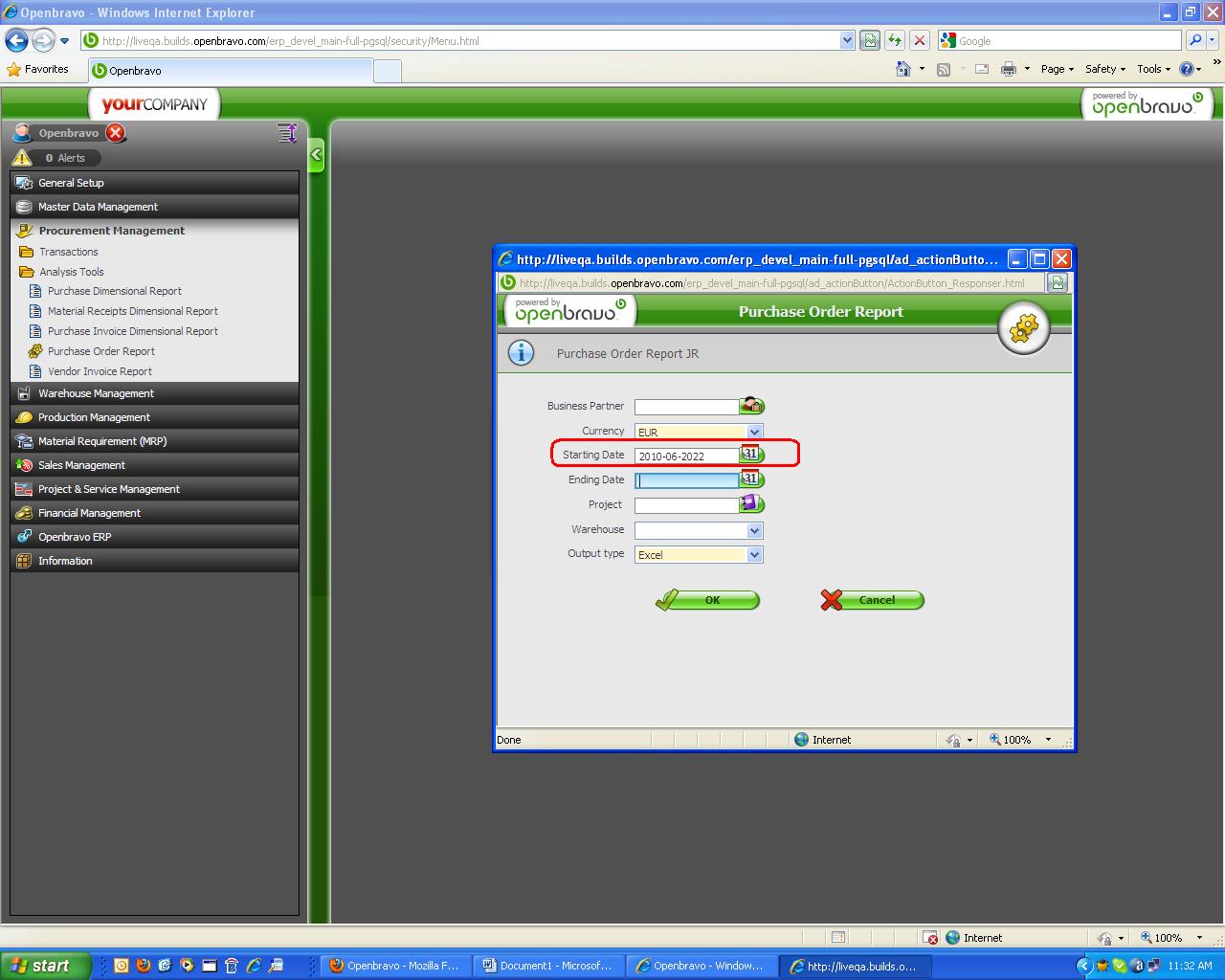
Task: Click the green OK button
Action: [x=707, y=600]
